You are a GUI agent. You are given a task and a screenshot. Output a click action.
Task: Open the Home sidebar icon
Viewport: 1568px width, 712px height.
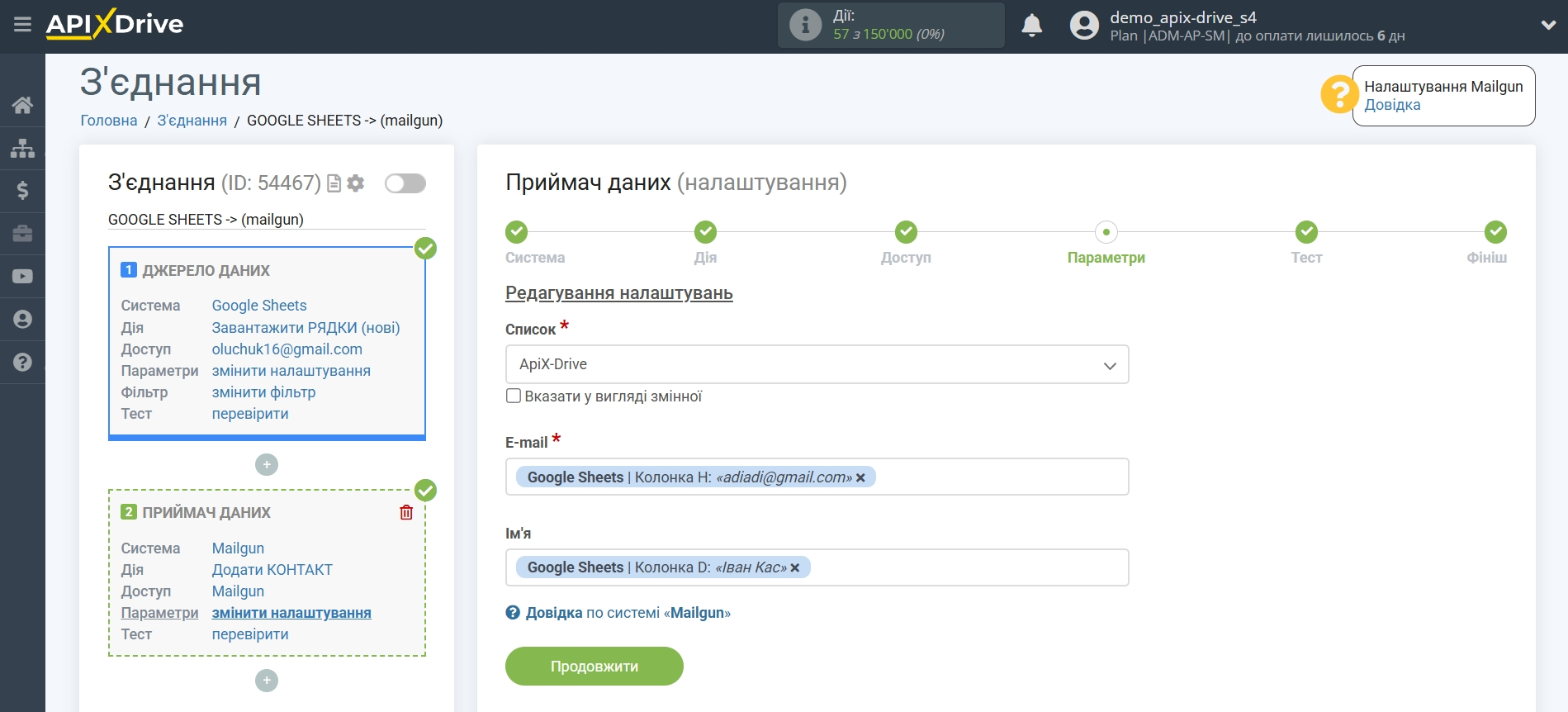tap(22, 105)
